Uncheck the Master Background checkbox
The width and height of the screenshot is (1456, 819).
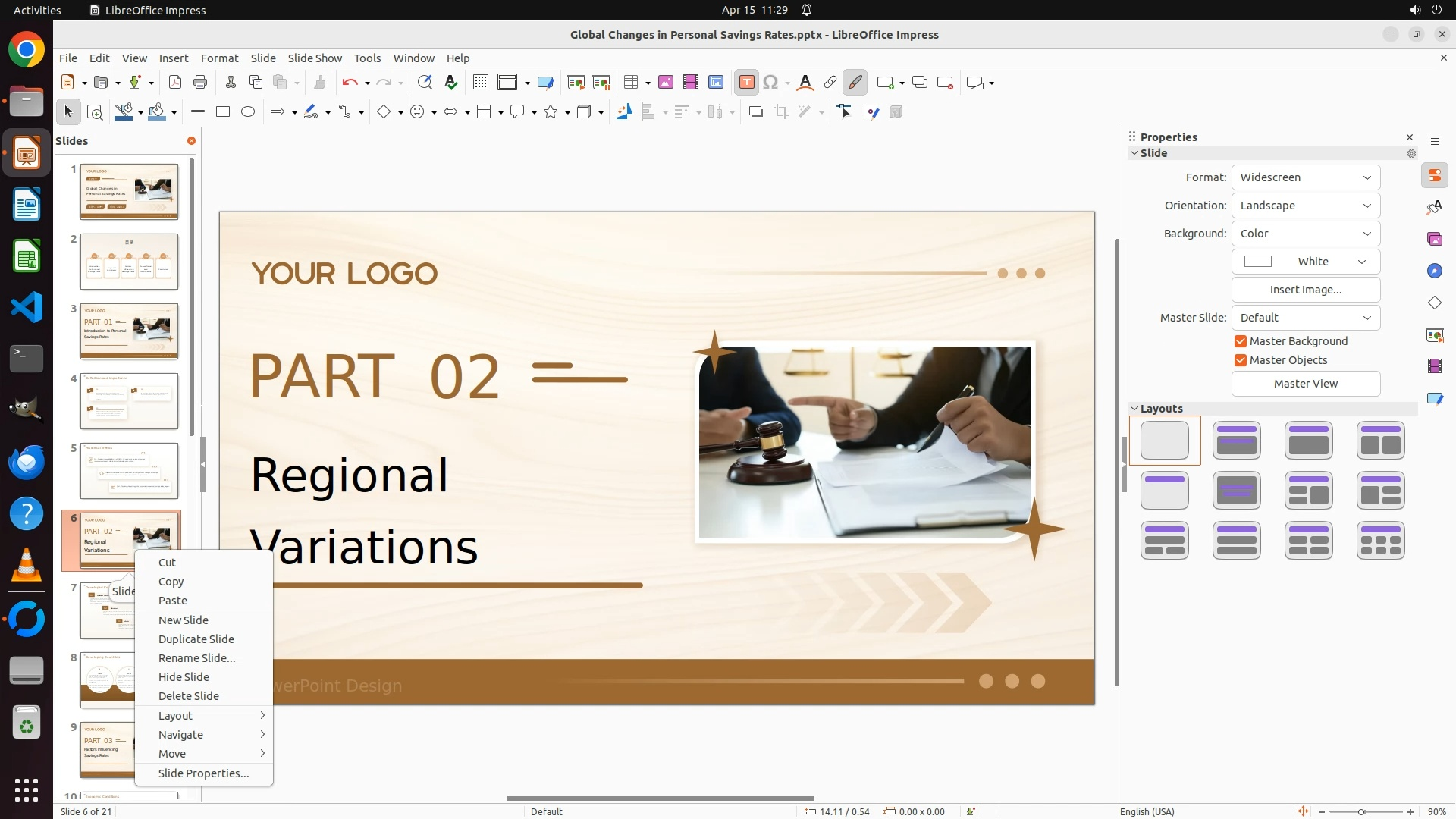tap(1241, 341)
